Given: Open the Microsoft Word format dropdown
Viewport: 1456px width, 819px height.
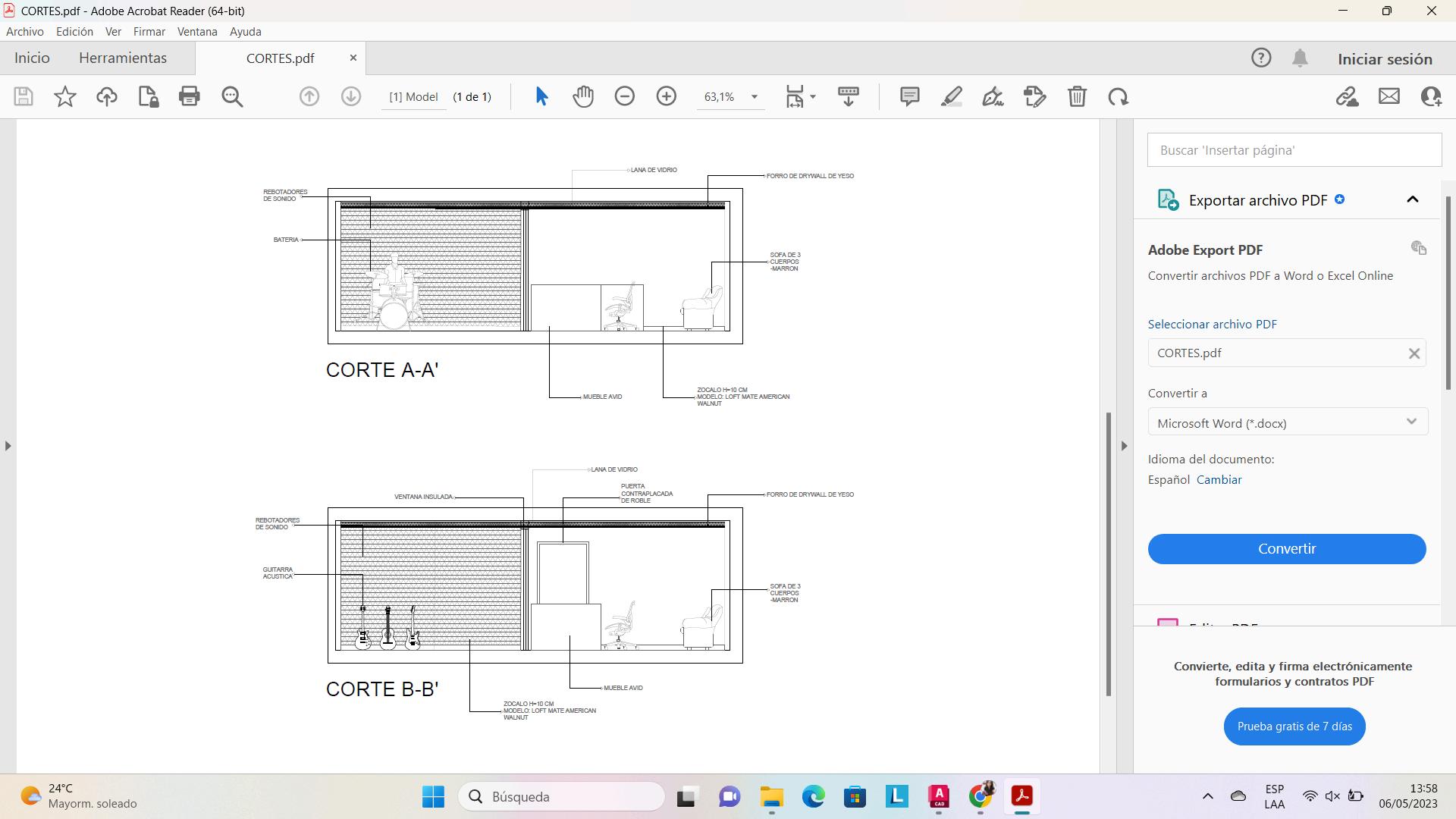Looking at the screenshot, I should pos(1287,422).
